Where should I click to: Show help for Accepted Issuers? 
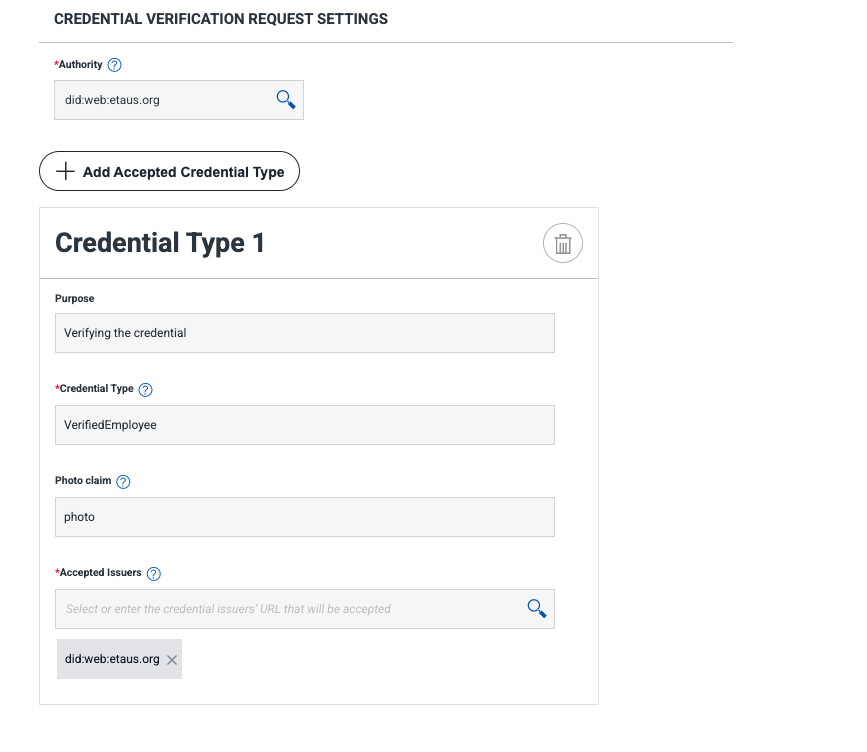154,573
